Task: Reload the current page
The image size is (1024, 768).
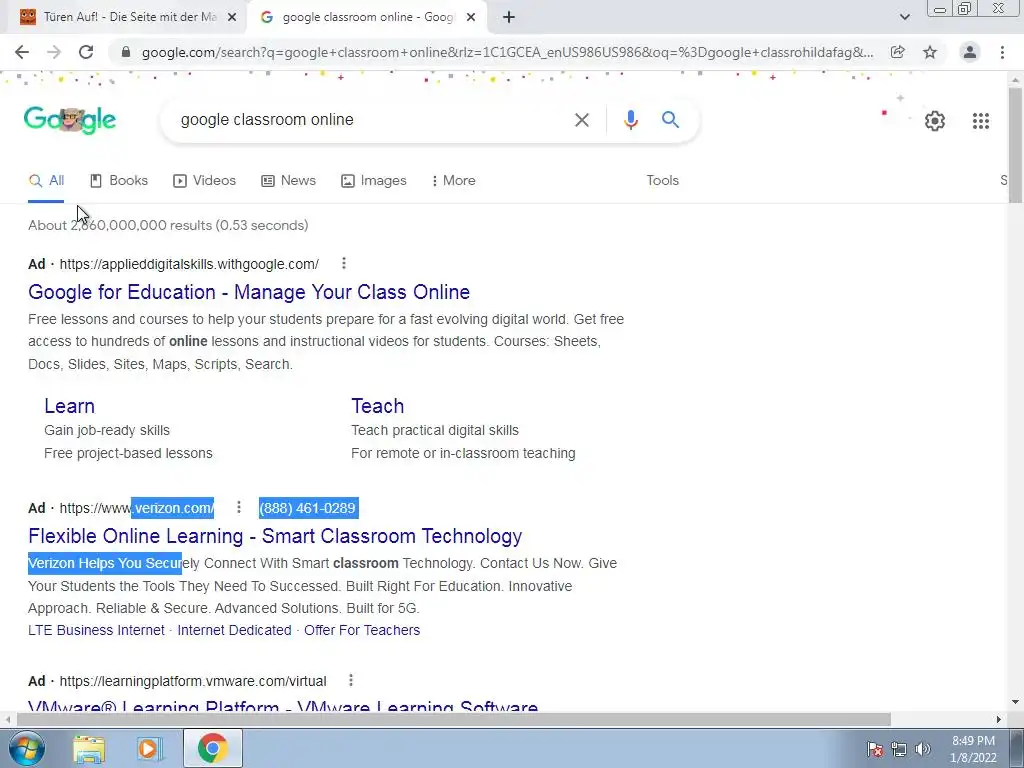Action: coord(86,52)
